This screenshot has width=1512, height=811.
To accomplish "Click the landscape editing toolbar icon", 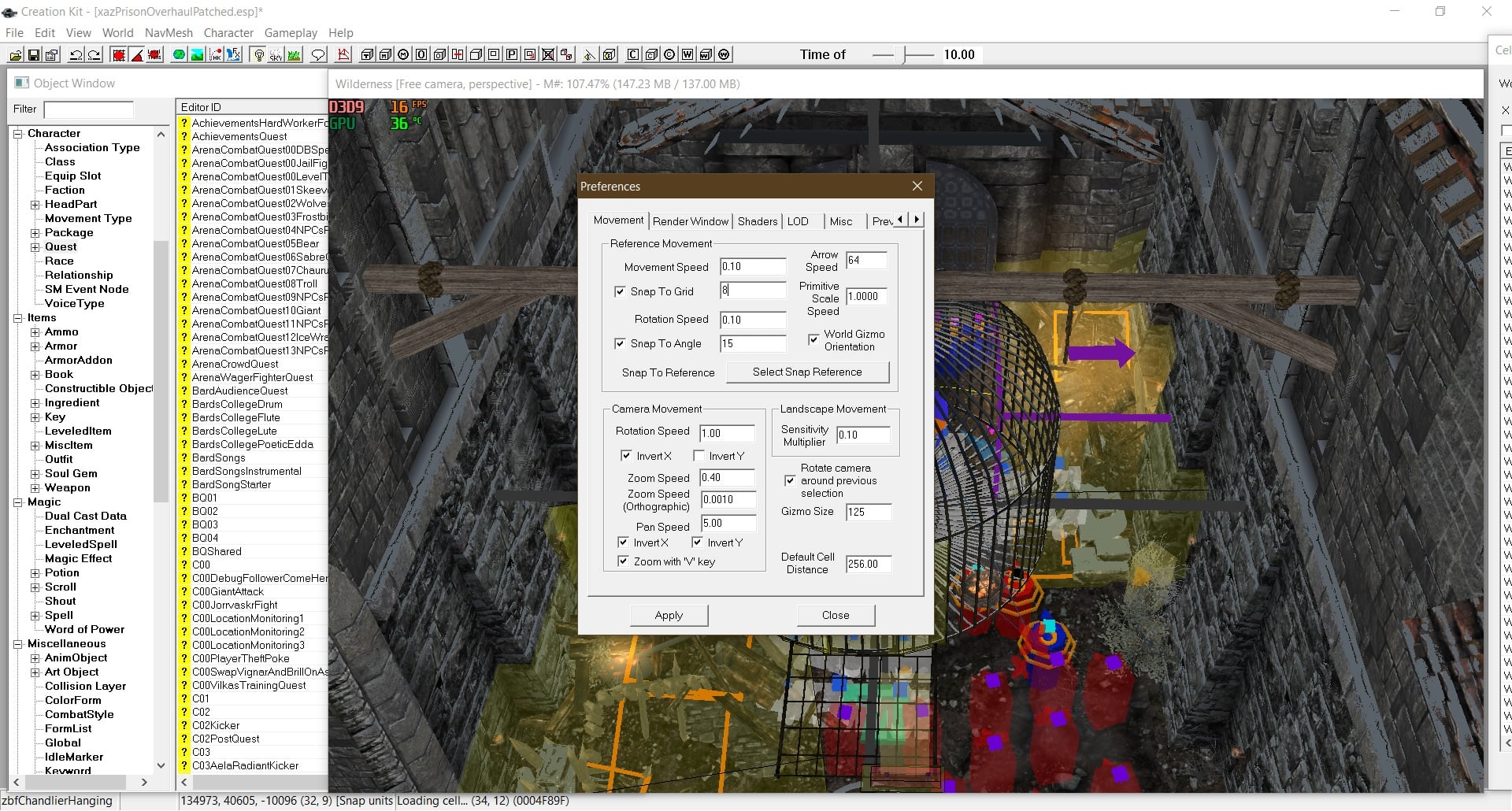I will click(x=197, y=54).
